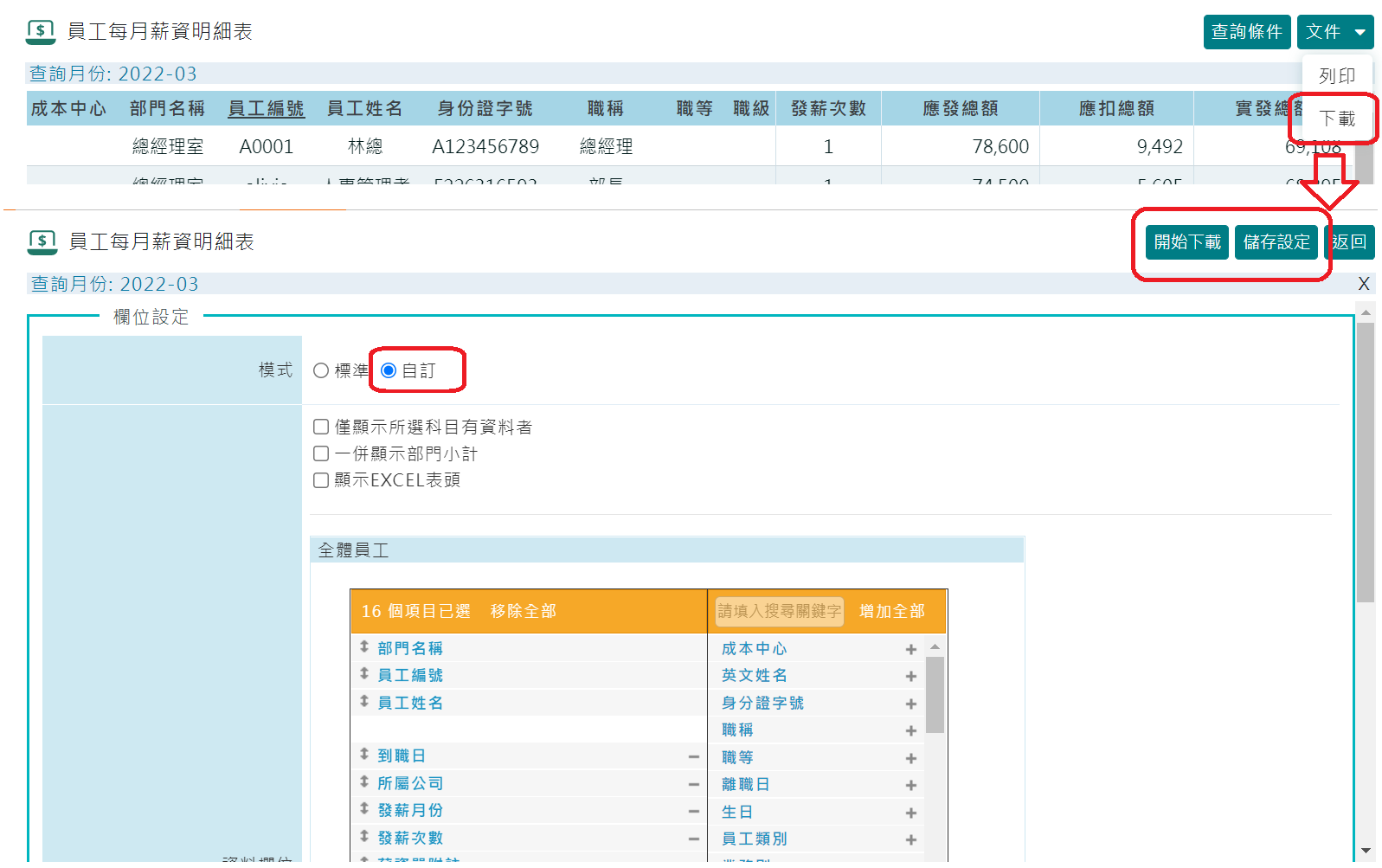The height and width of the screenshot is (868, 1382).
Task: Click 移除全部 to clear the selected fields
Action: pyautogui.click(x=523, y=611)
